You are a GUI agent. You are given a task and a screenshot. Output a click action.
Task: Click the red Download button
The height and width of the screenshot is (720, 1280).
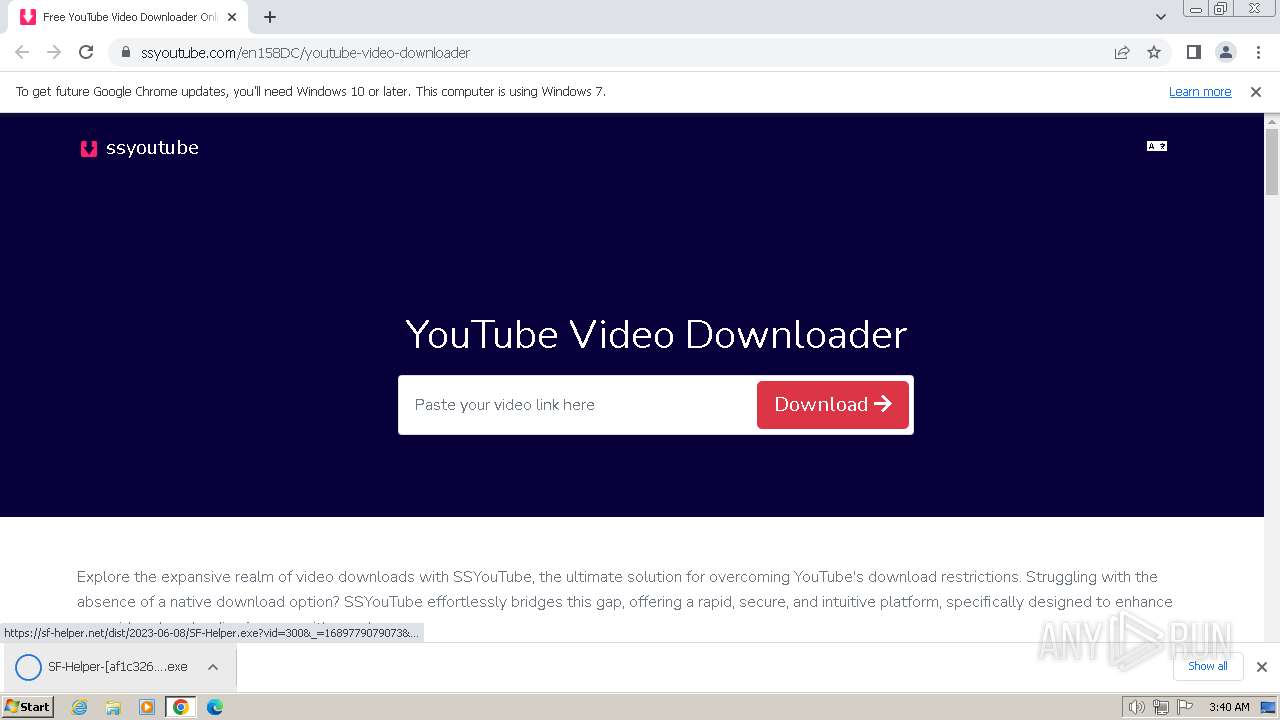coord(833,405)
